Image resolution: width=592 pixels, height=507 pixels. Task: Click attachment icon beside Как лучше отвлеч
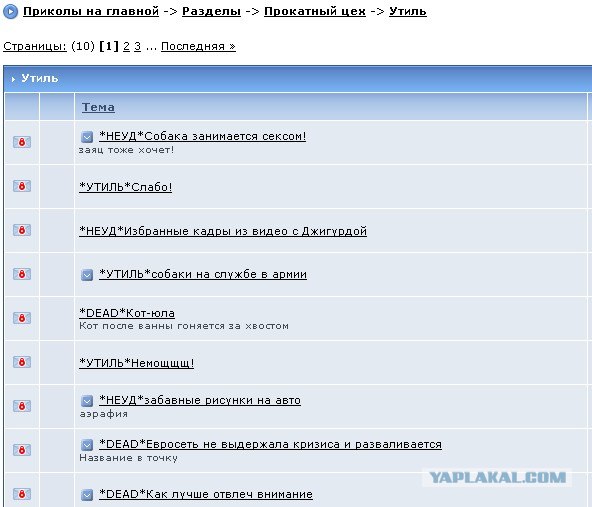pos(87,495)
